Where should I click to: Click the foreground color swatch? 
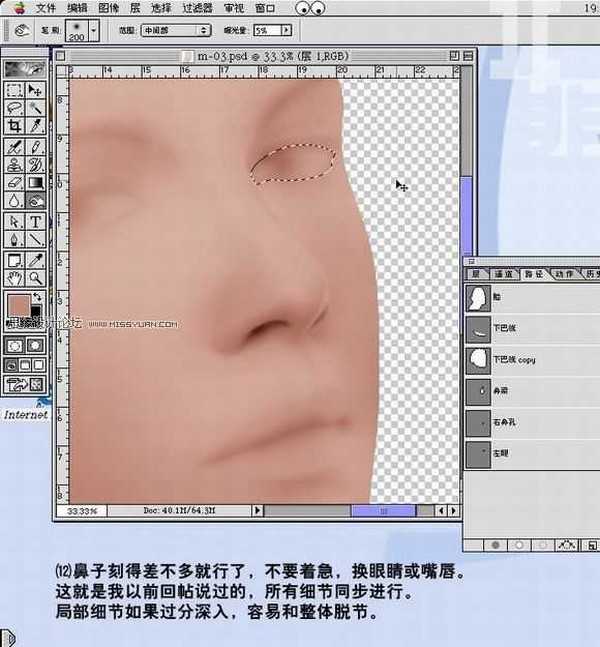[x=18, y=305]
